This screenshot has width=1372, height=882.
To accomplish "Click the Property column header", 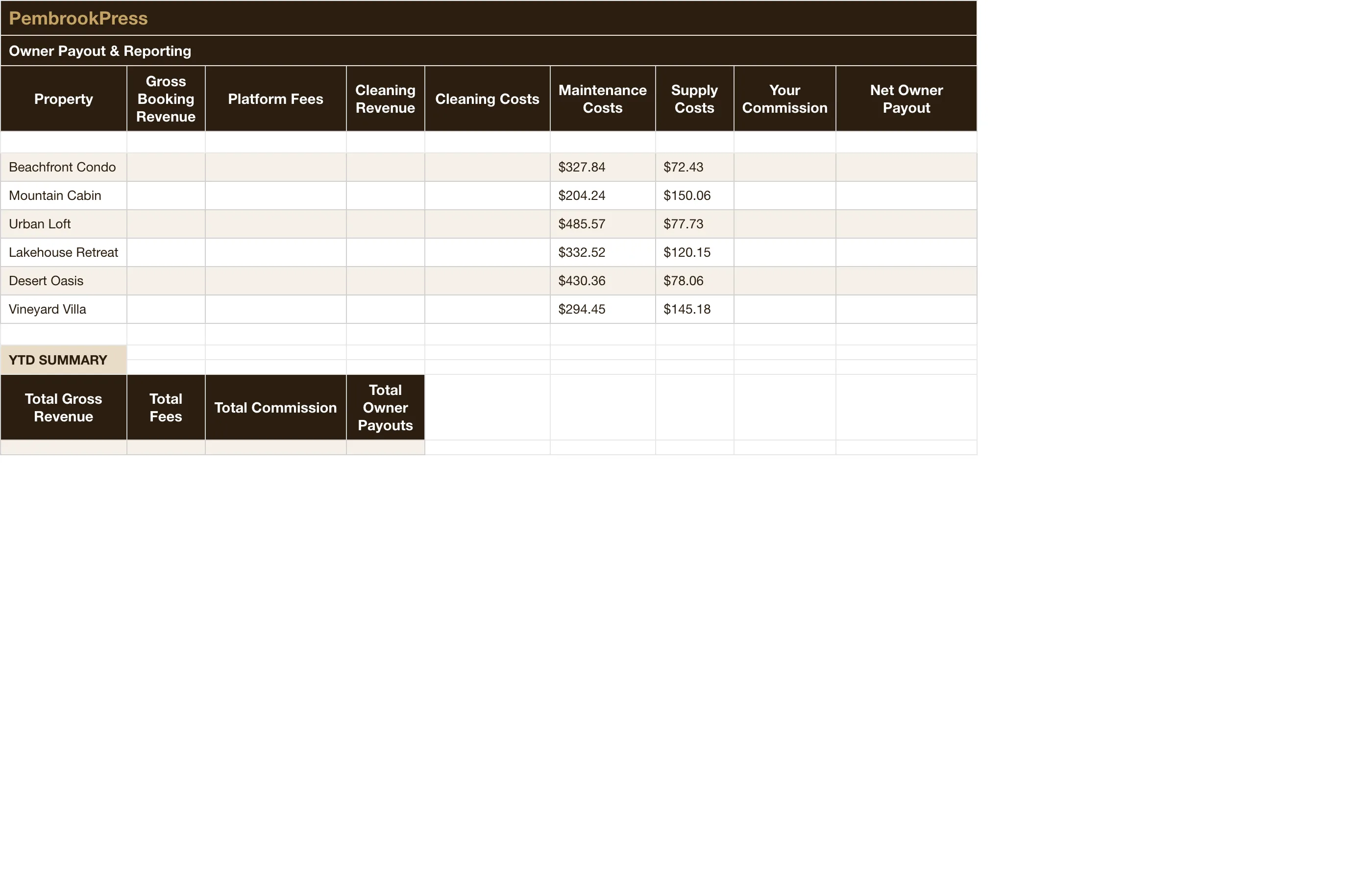I will 64,98.
